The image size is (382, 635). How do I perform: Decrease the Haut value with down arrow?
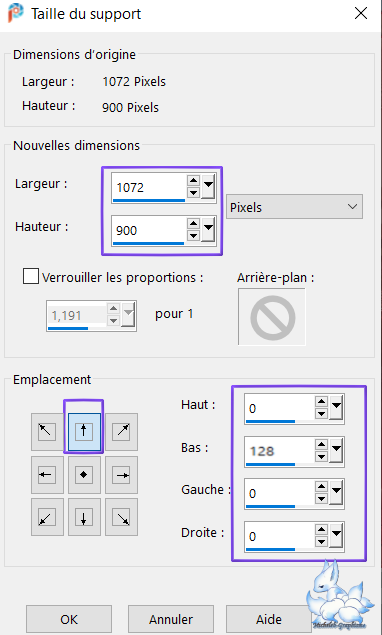point(321,414)
